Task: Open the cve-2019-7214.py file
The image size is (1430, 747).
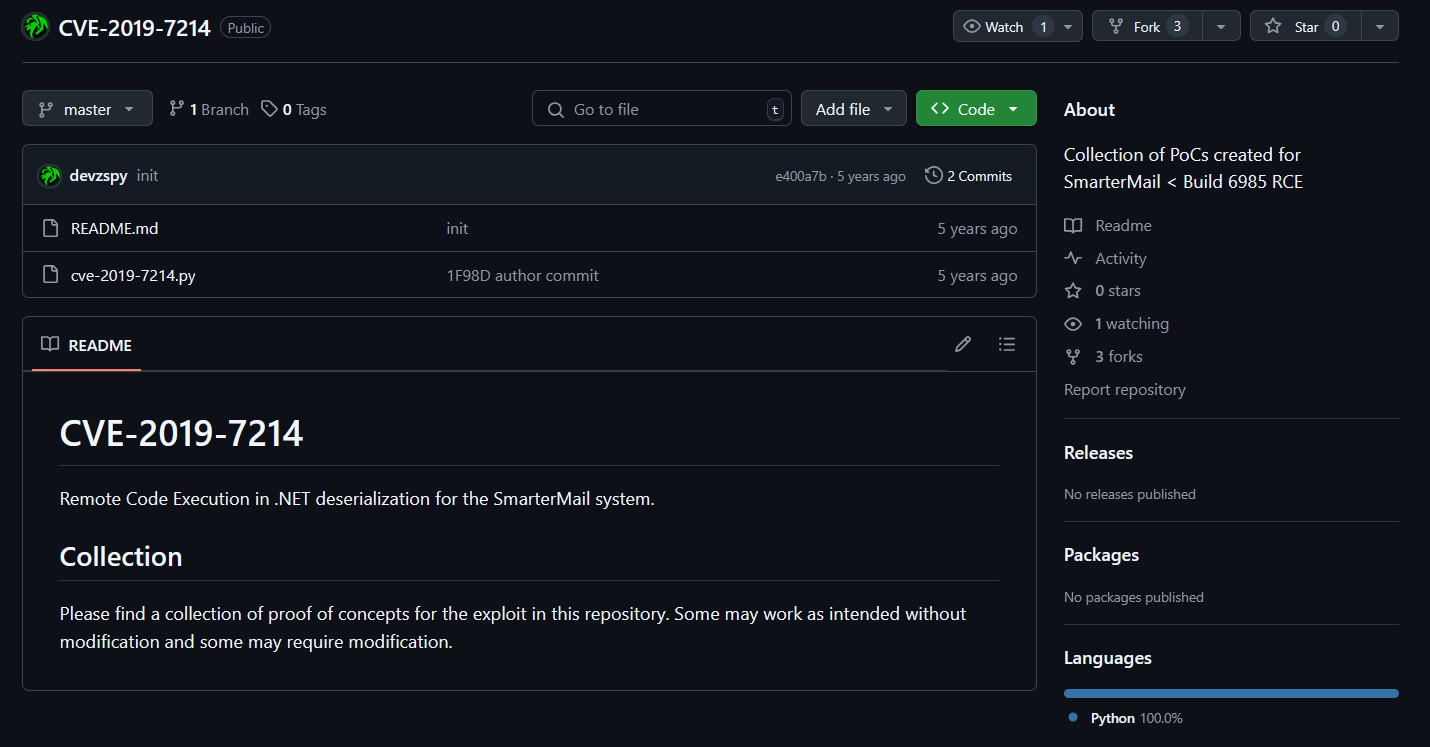Action: [x=133, y=275]
